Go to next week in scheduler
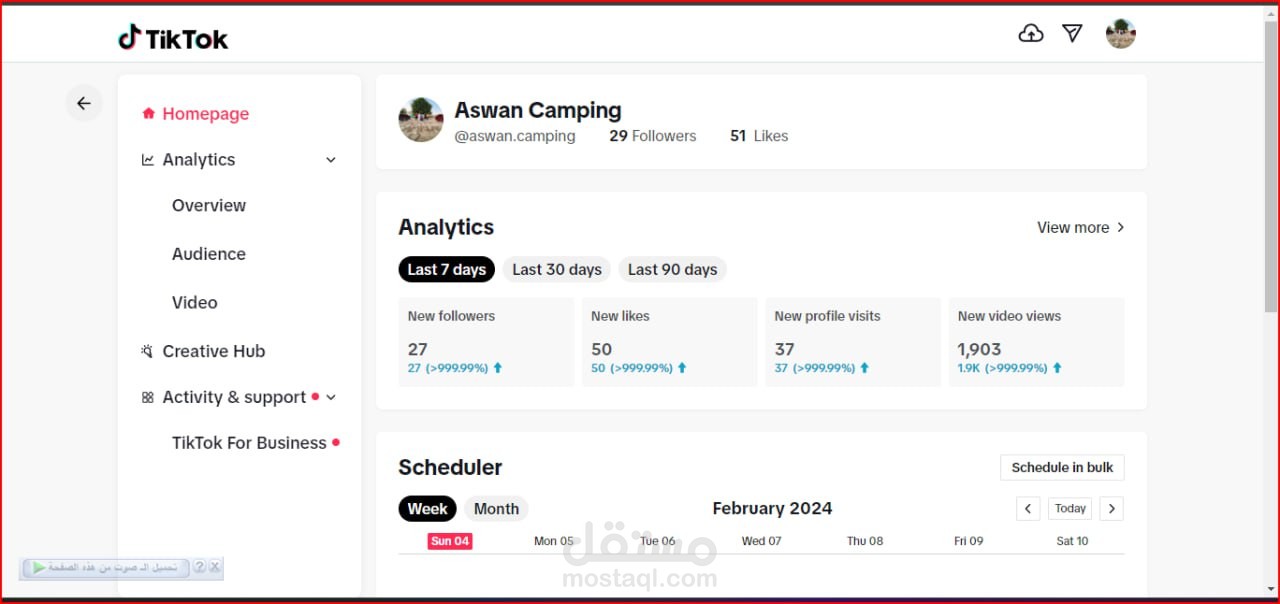The height and width of the screenshot is (604, 1280). pos(1111,509)
